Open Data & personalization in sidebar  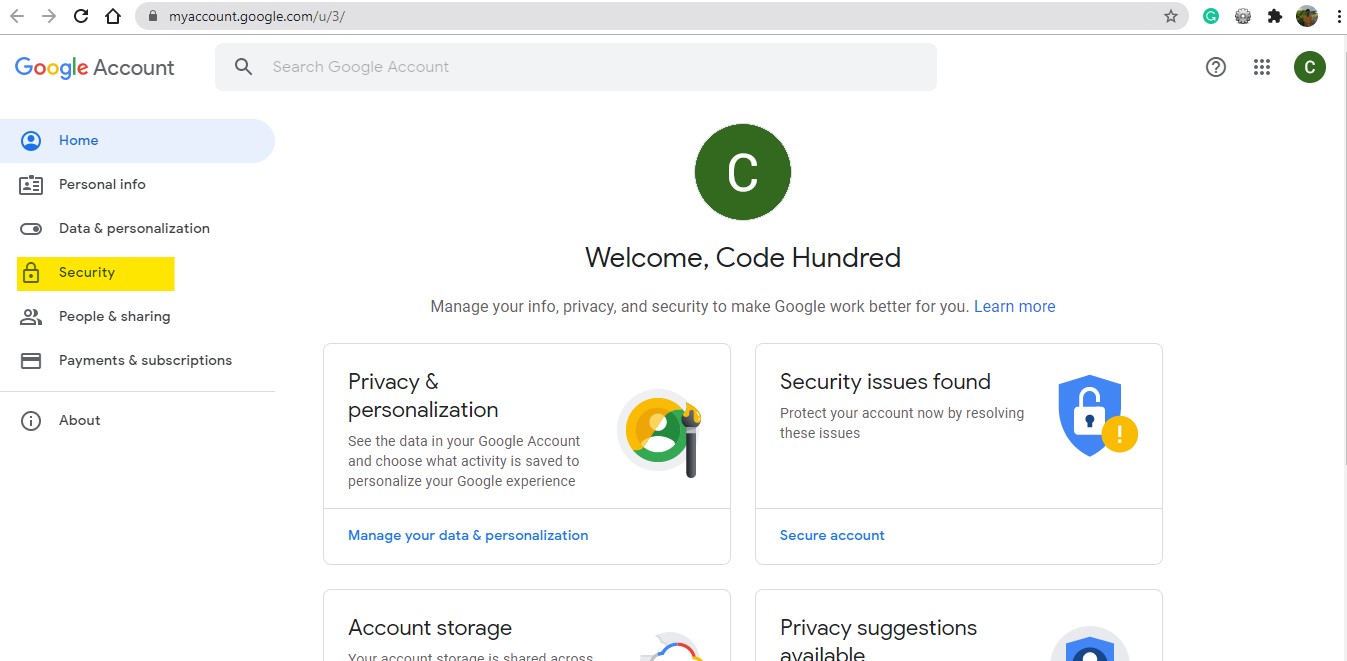coord(134,229)
